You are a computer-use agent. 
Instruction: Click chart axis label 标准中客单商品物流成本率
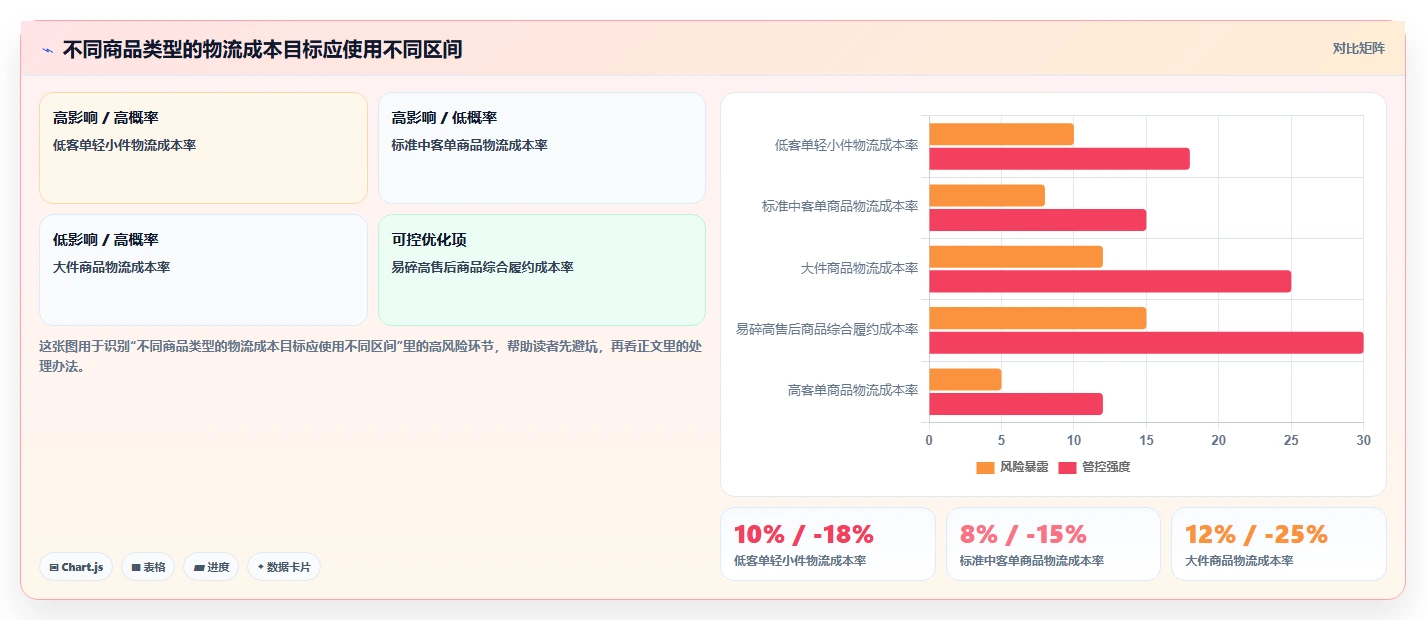(840, 206)
